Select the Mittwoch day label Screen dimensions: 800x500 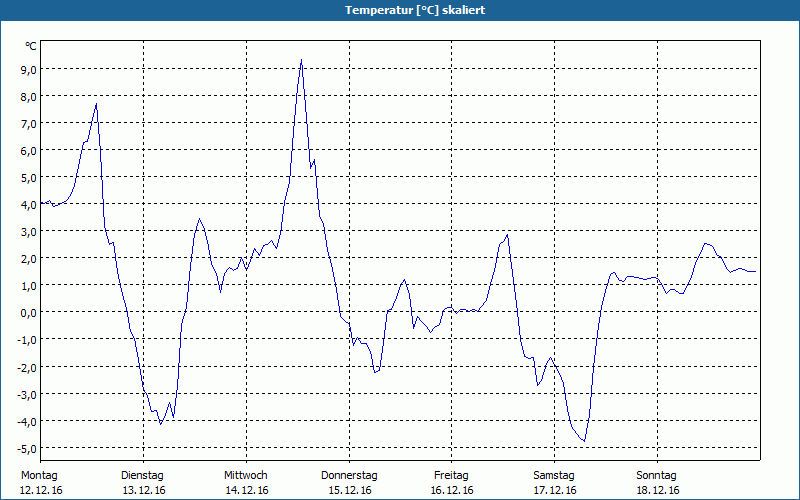245,476
